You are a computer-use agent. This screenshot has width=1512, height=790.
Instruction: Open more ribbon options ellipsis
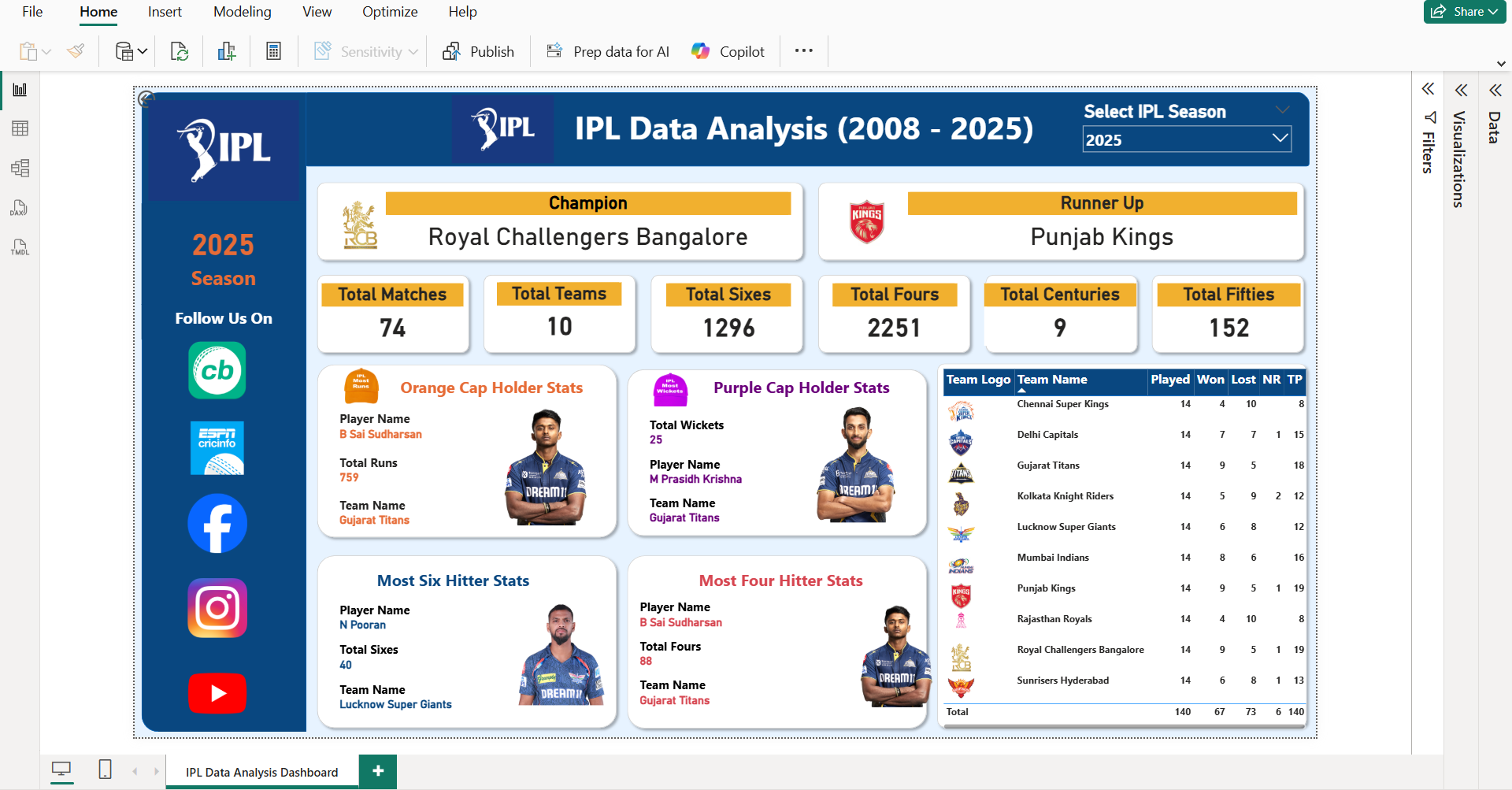click(803, 51)
